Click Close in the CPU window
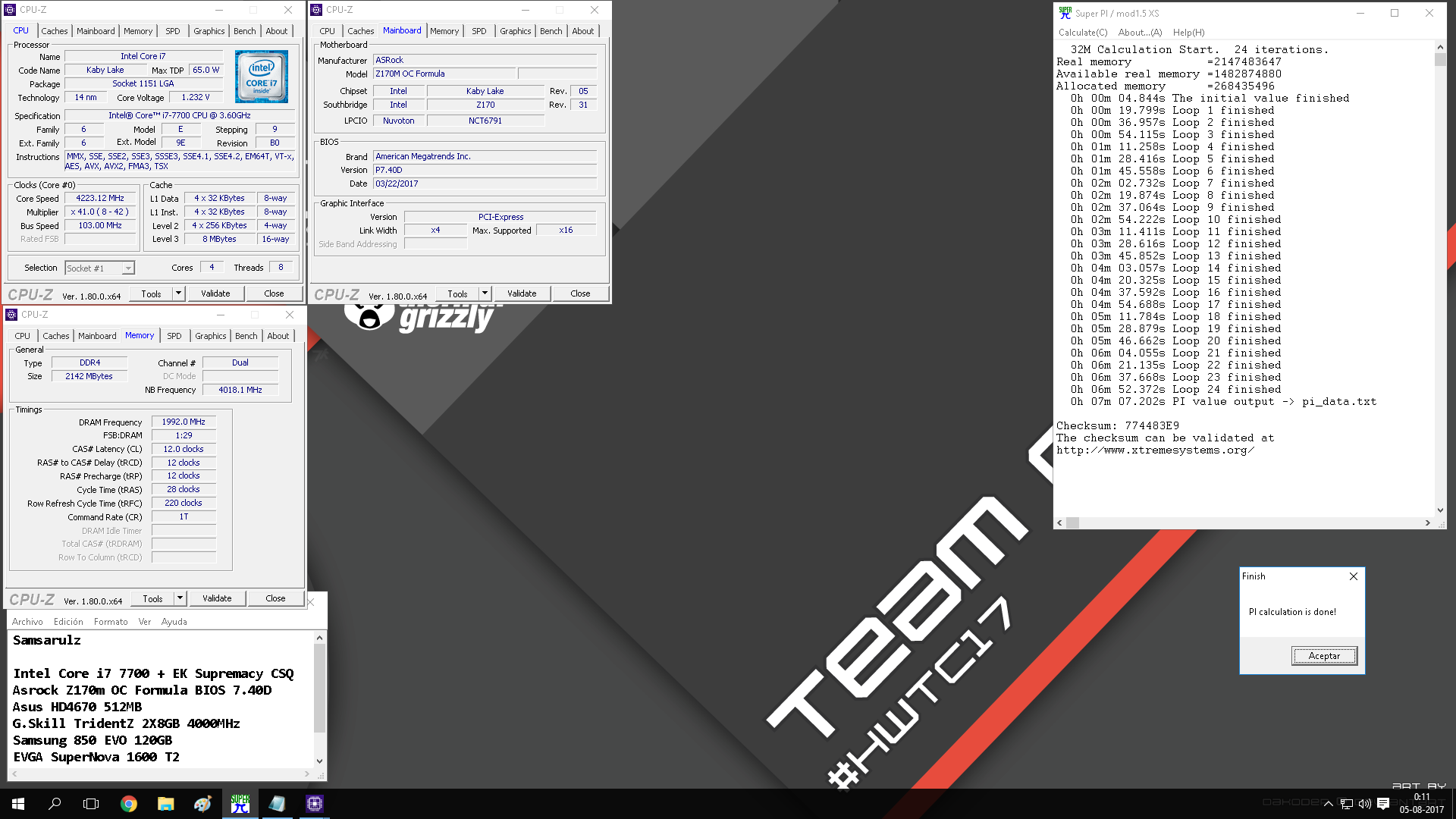The height and width of the screenshot is (819, 1456). point(274,293)
